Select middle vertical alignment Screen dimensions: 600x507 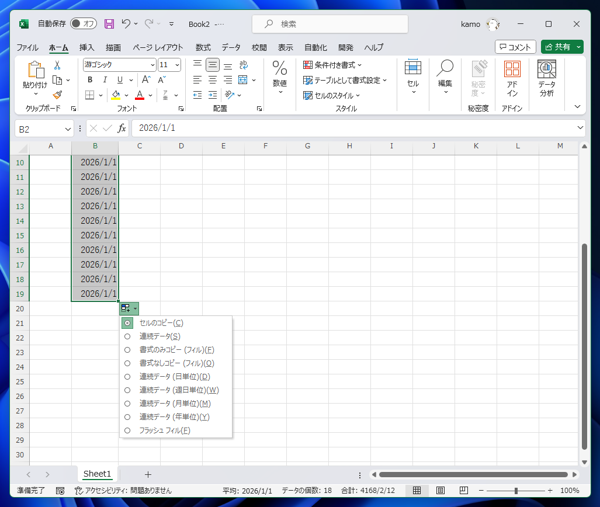212,65
